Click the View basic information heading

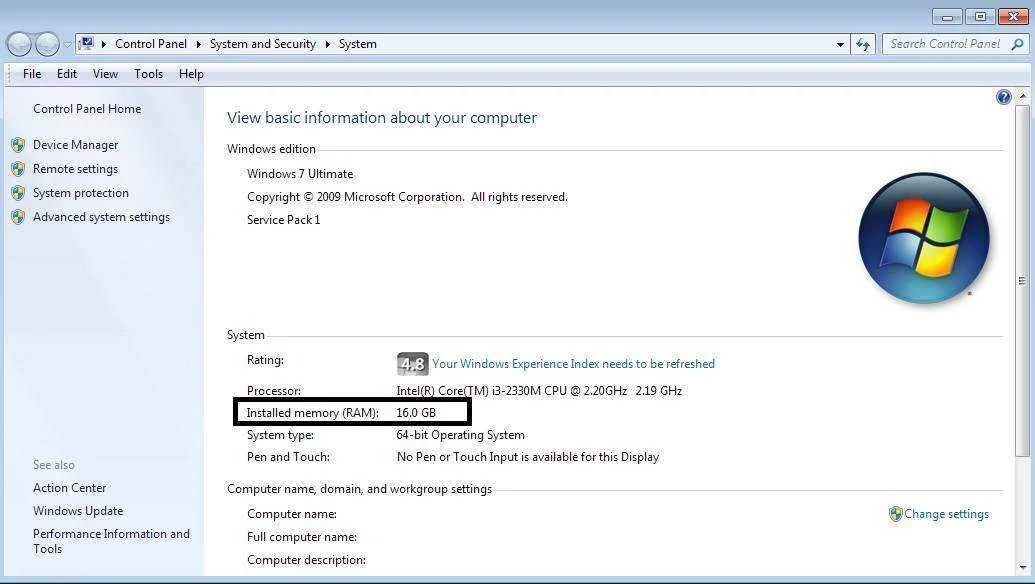point(382,117)
